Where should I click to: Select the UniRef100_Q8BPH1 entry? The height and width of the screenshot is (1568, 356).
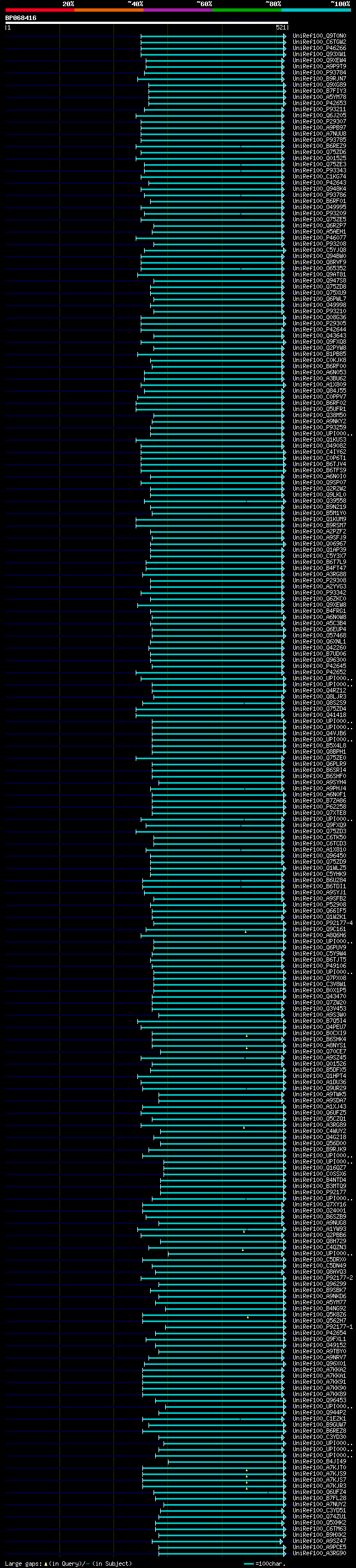pos(319,752)
